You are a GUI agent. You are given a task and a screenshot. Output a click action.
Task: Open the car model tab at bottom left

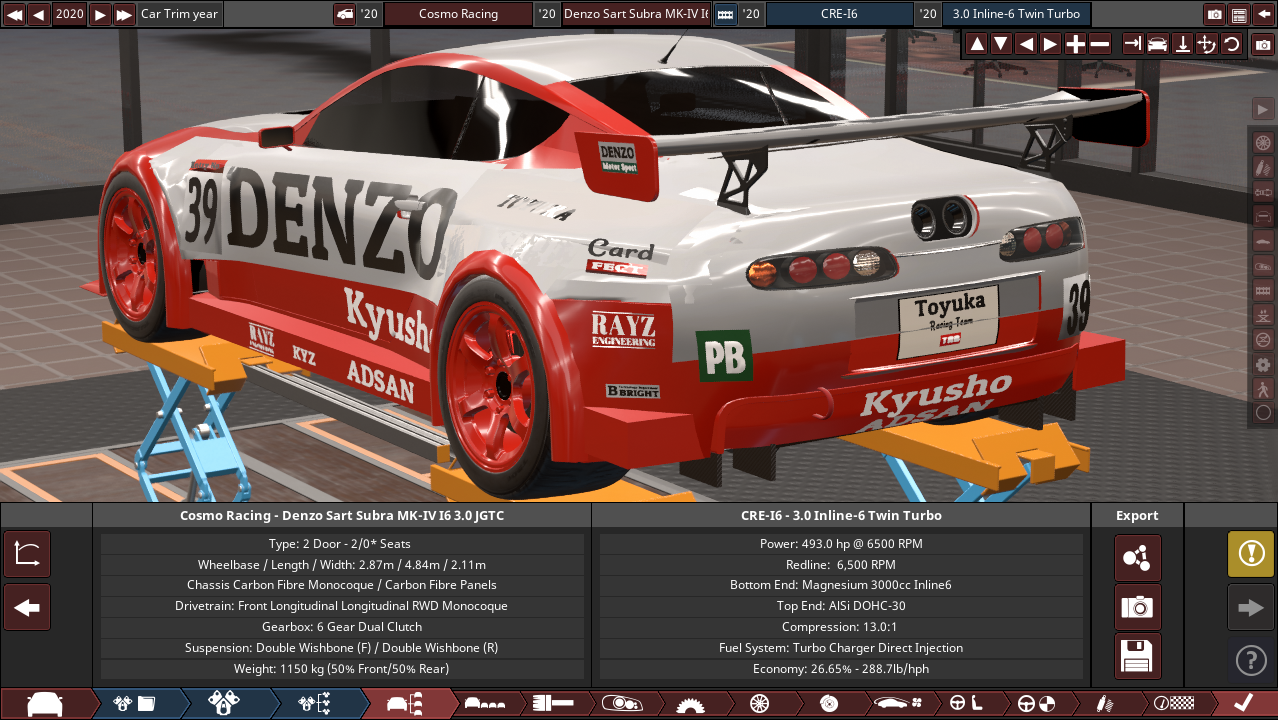[45, 704]
